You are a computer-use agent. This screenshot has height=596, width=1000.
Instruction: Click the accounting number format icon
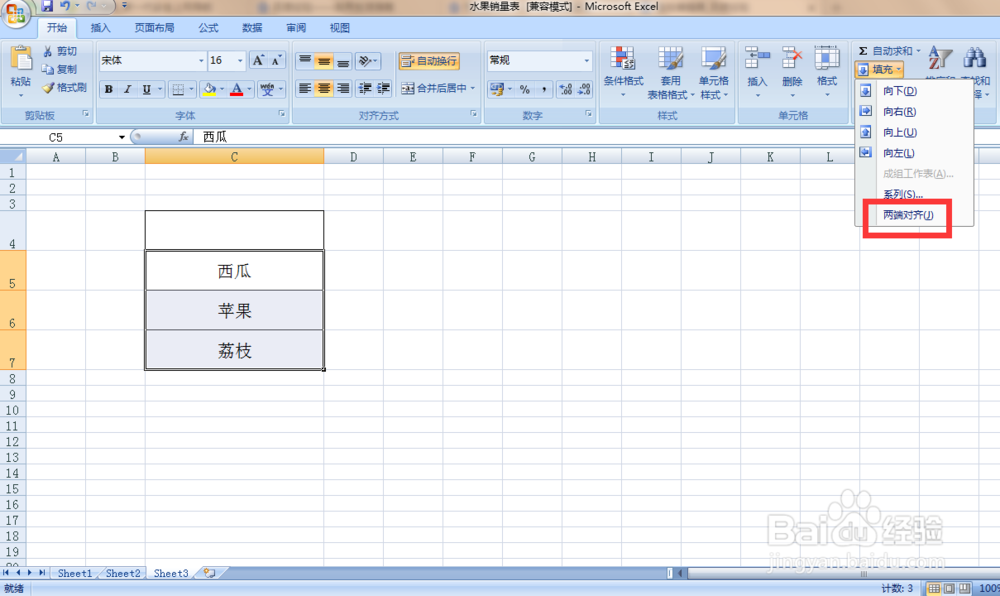coord(497,89)
